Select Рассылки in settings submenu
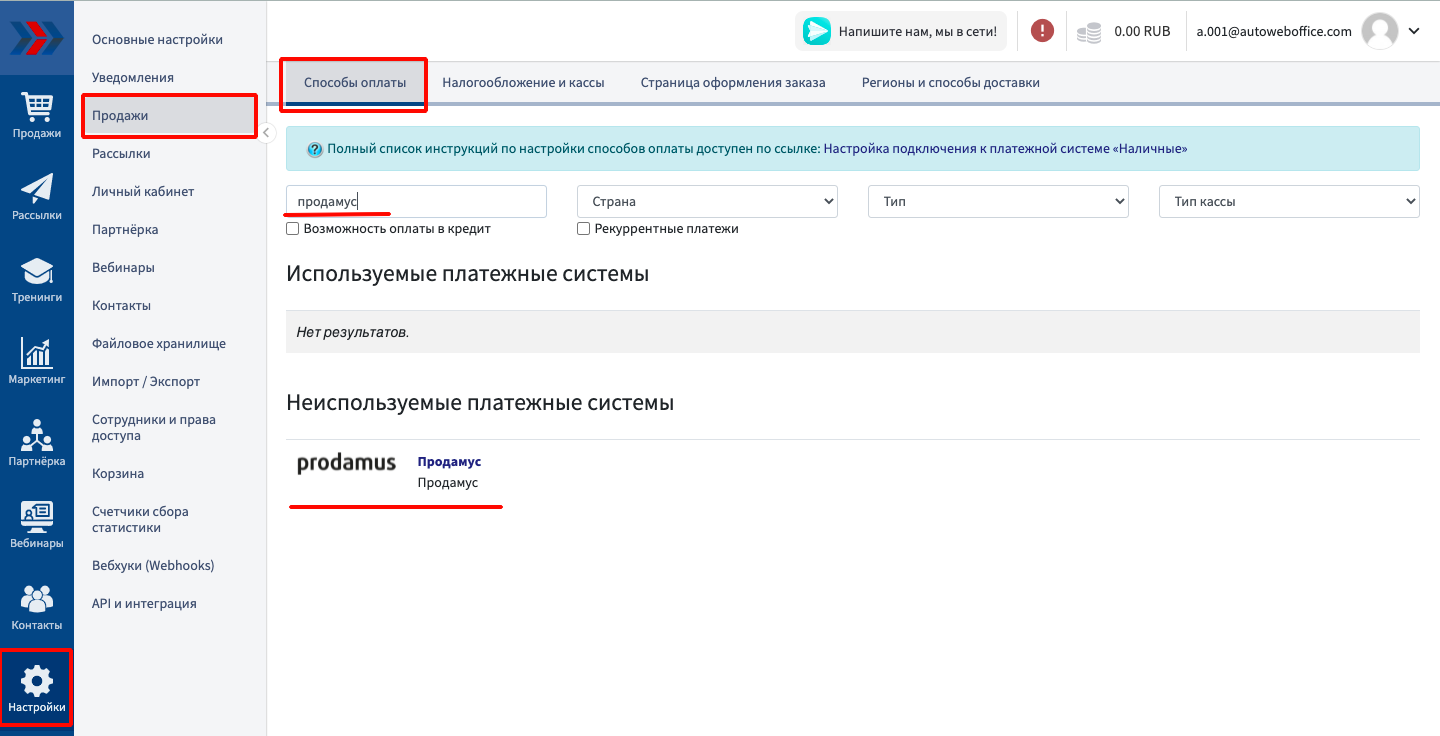Screen dimensions: 1440x736 coord(121,154)
